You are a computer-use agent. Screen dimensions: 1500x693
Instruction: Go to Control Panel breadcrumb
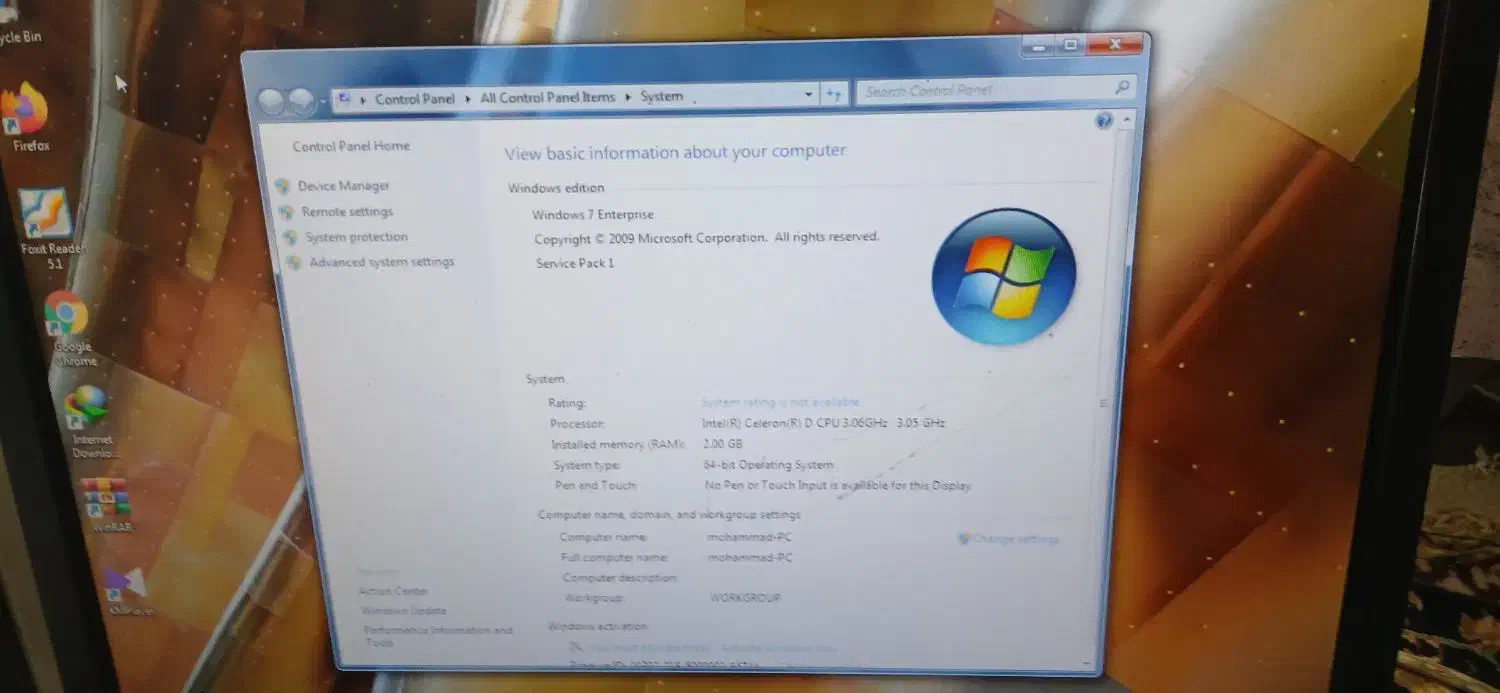415,99
